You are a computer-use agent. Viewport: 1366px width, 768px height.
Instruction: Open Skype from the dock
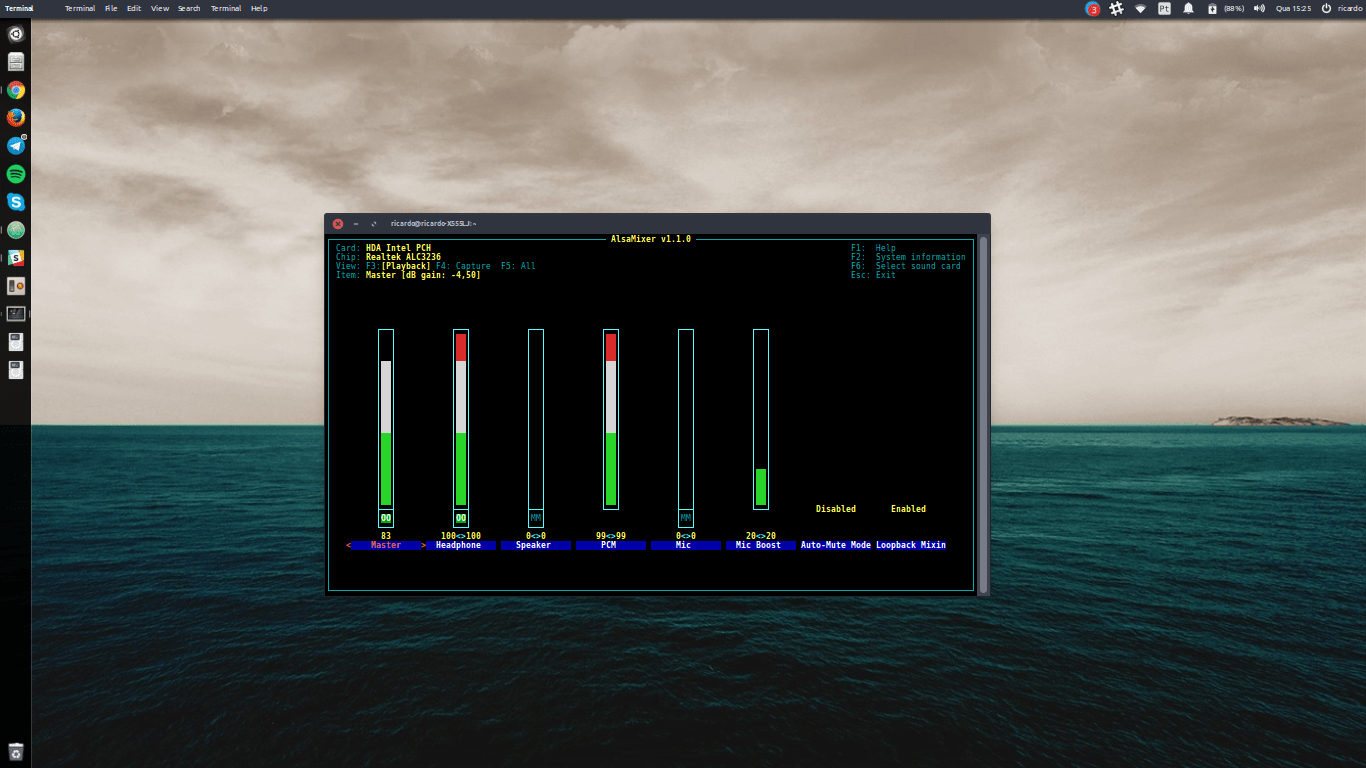[x=16, y=202]
